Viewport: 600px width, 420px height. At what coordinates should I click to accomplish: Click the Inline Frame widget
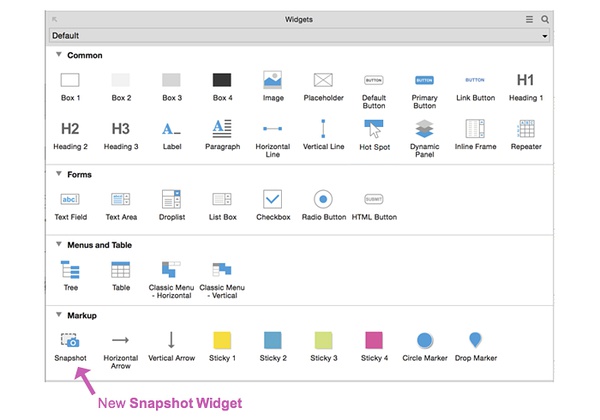475,129
